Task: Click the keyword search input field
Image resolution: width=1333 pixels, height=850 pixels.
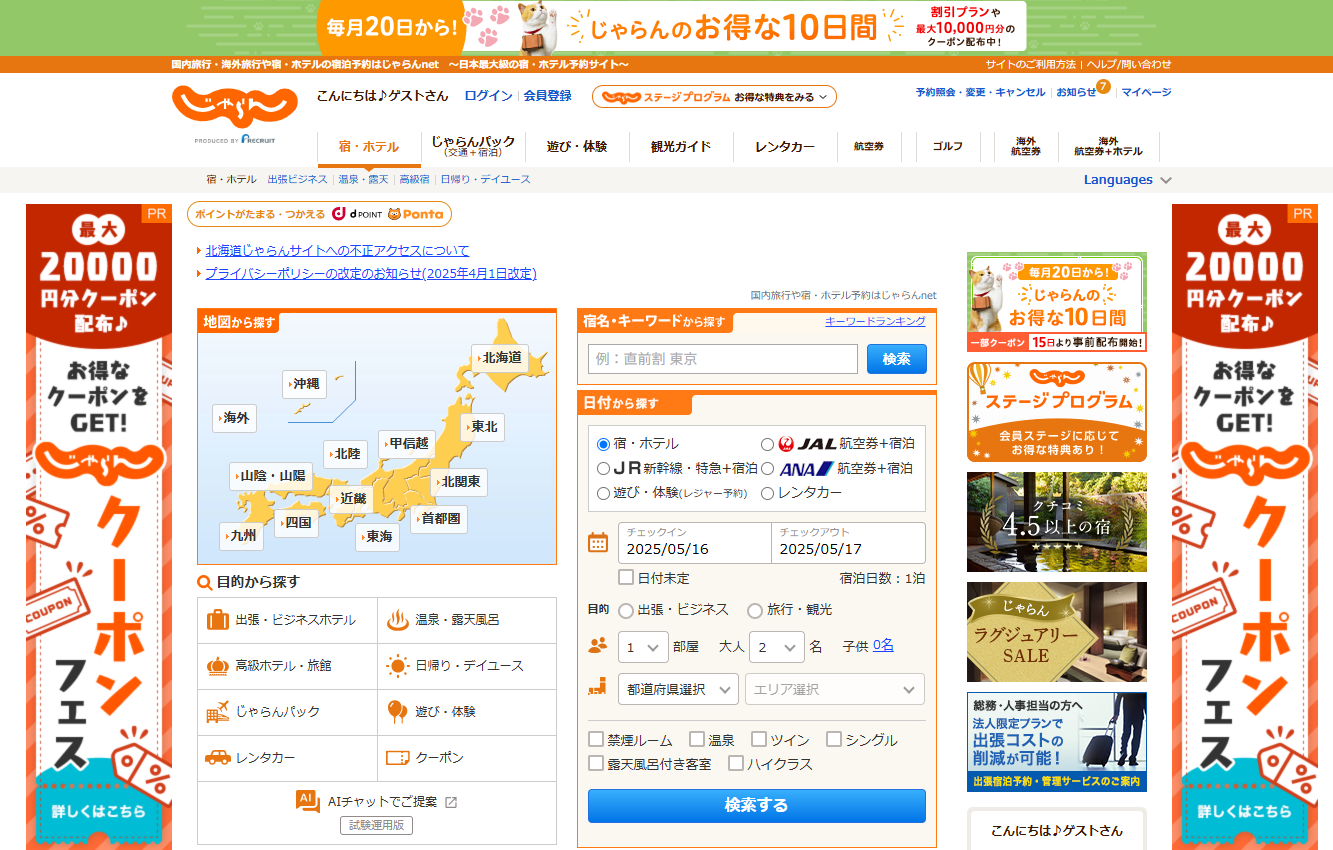Action: [723, 359]
